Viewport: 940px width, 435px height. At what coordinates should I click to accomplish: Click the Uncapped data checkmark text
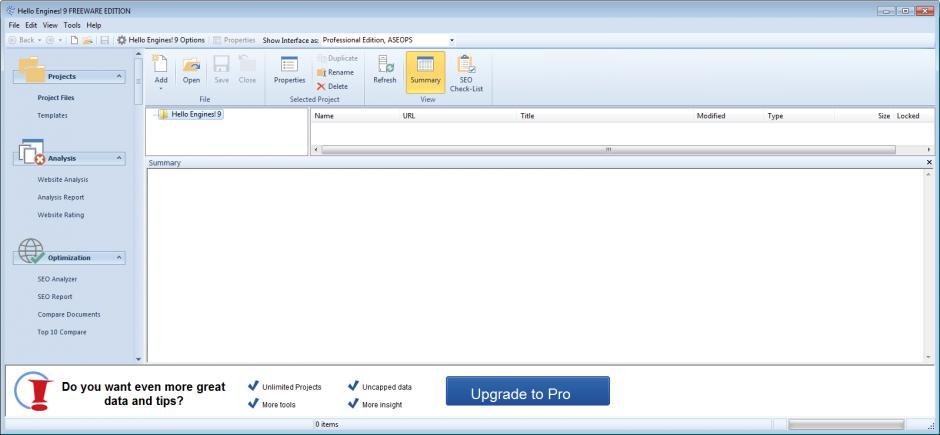coord(387,387)
